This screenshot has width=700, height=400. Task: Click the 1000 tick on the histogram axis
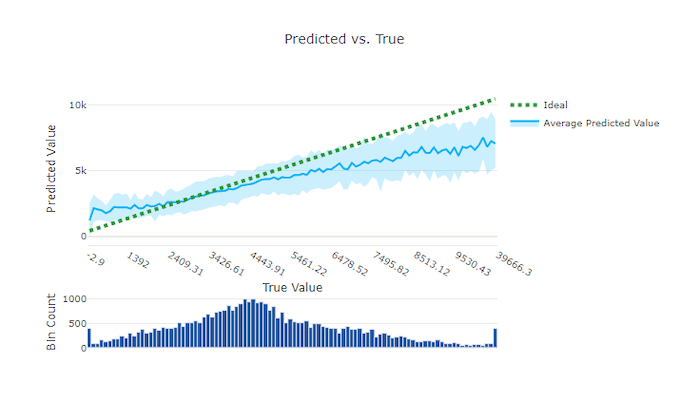(x=74, y=298)
